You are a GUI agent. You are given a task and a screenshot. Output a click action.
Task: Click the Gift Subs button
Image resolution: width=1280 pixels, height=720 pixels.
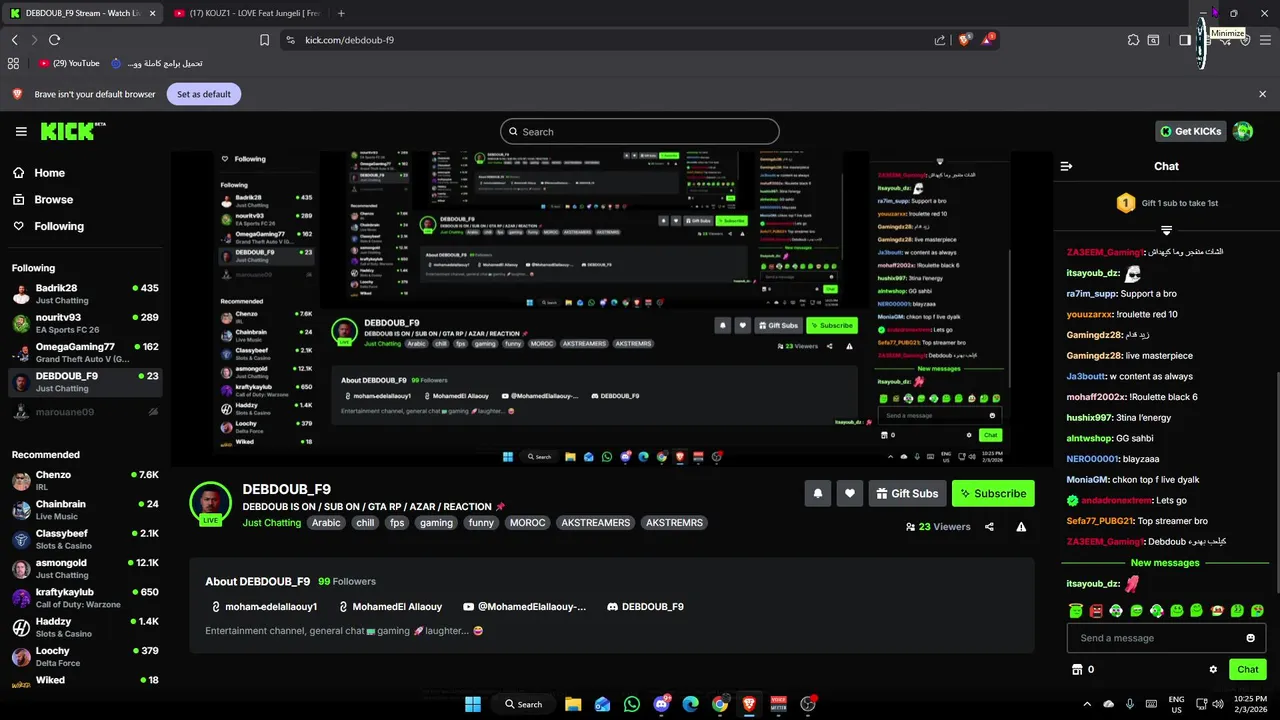[907, 493]
